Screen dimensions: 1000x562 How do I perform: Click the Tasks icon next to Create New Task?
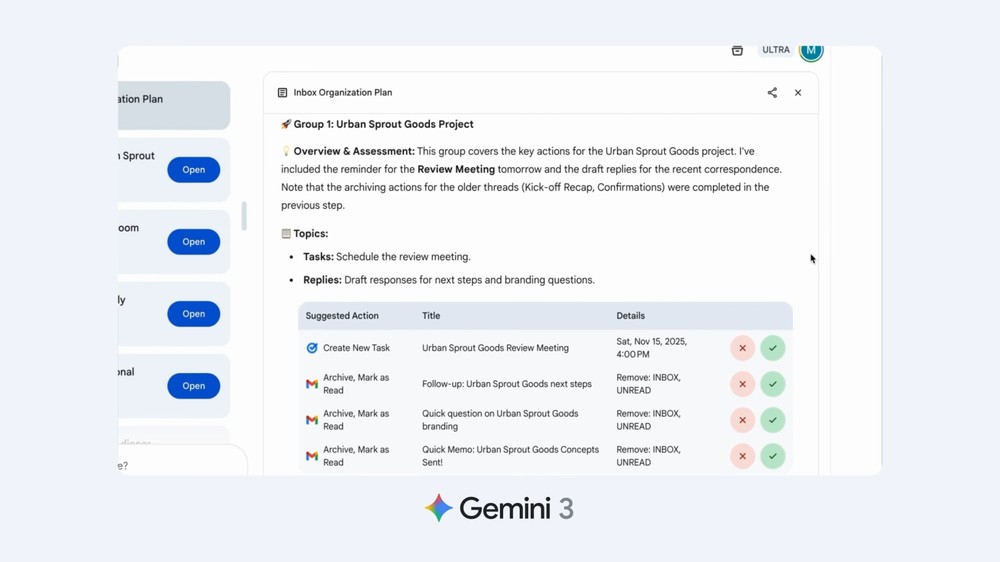(x=312, y=348)
